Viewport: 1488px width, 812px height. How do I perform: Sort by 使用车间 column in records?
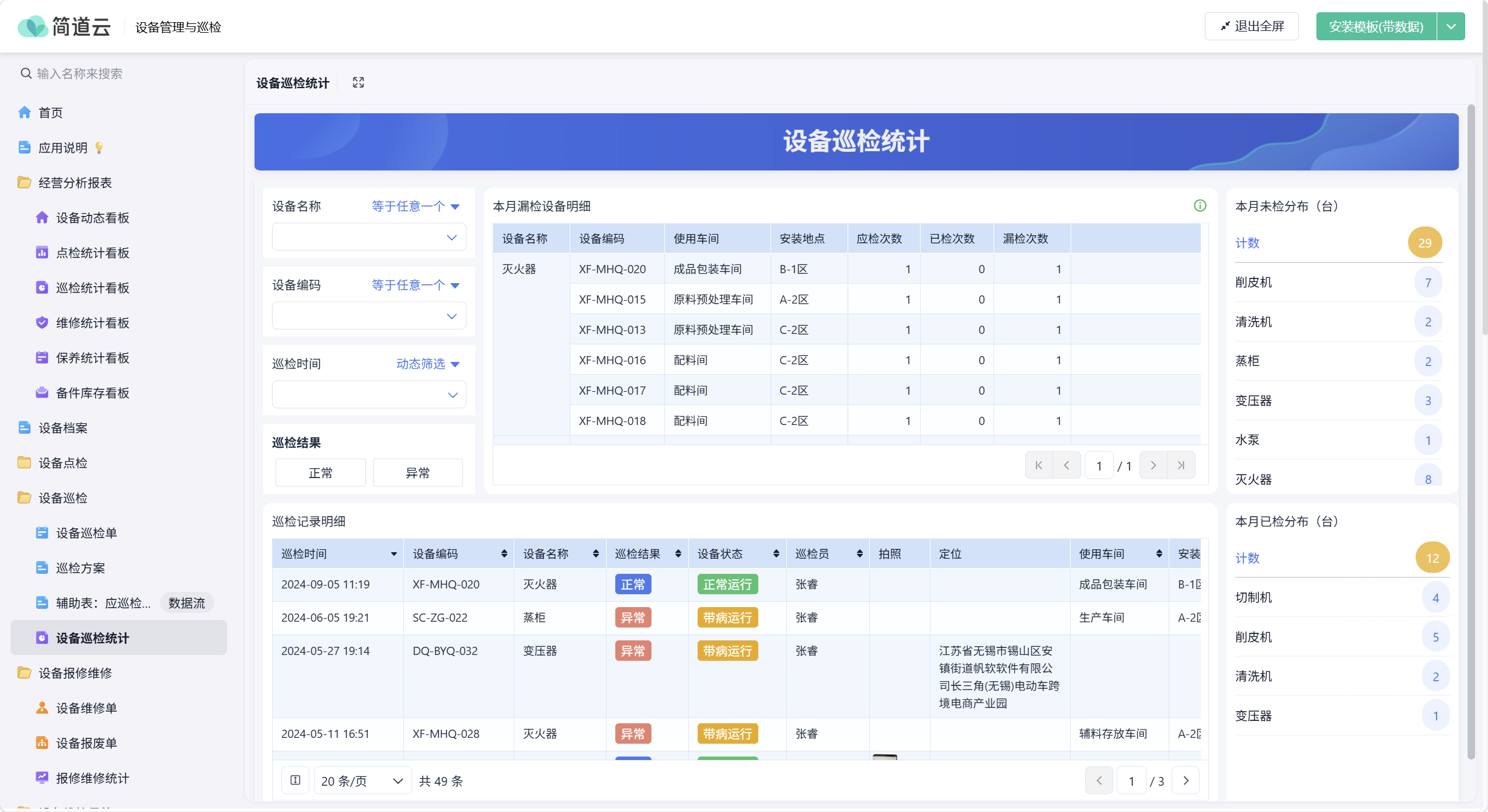coord(1159,554)
